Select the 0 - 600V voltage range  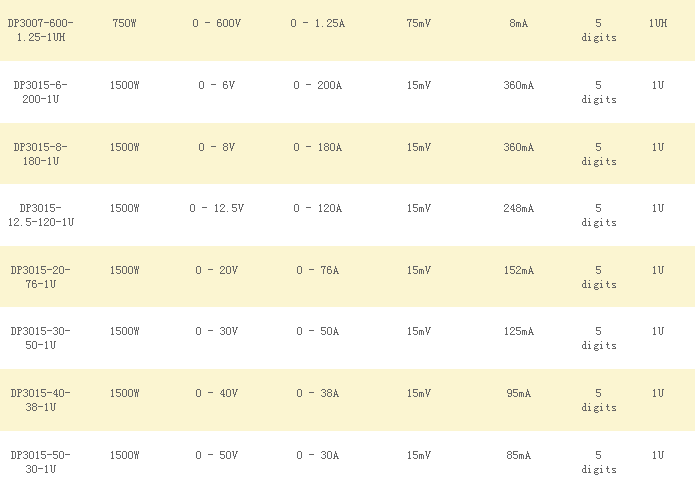[x=217, y=23]
